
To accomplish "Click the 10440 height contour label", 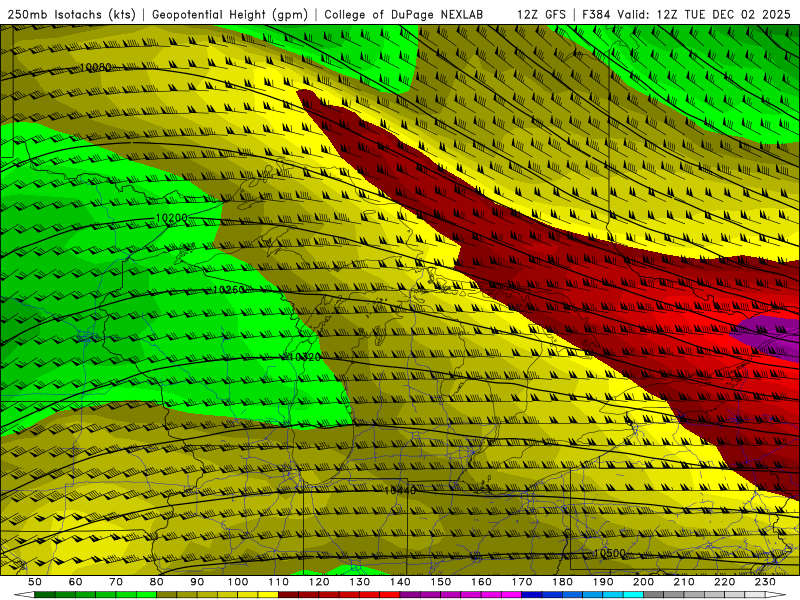I will [x=400, y=490].
